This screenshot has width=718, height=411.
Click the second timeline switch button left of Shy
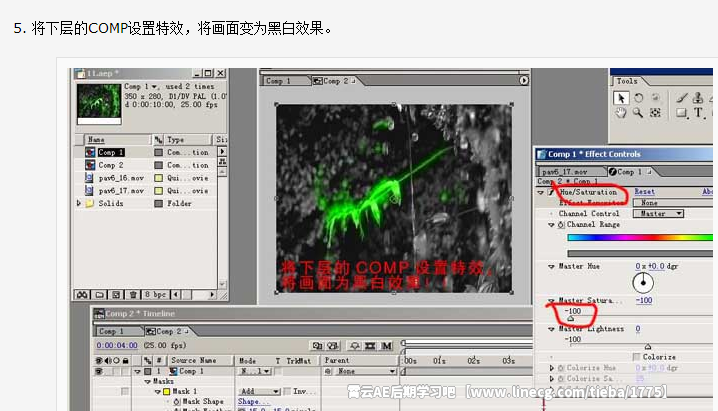[x=333, y=346]
